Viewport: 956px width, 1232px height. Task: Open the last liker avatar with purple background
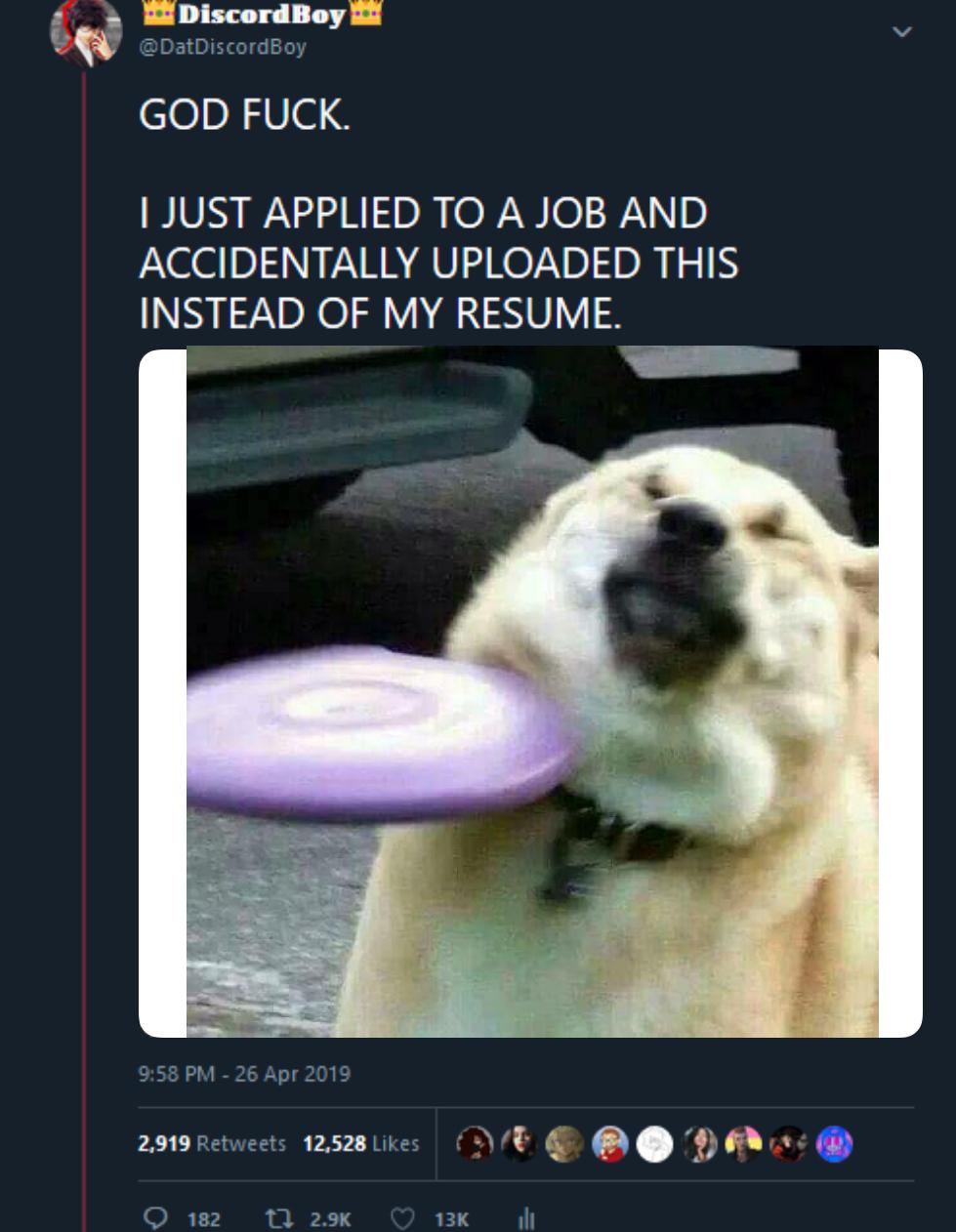pos(835,1143)
